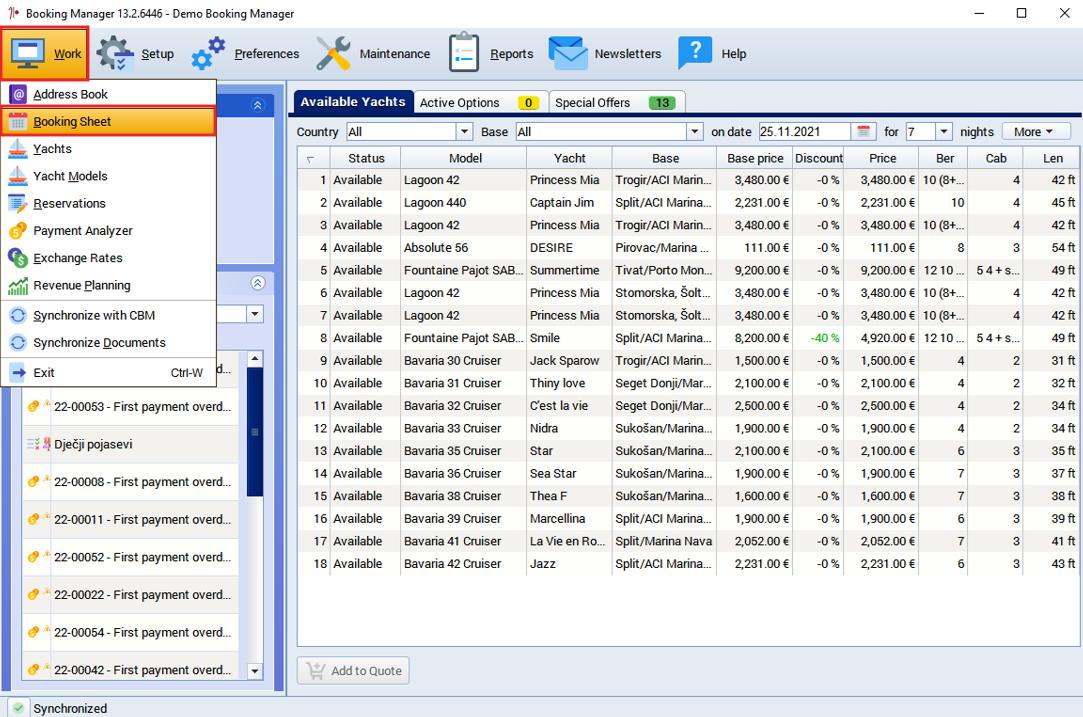This screenshot has width=1083, height=717.
Task: Sort the table by the Model column
Action: click(465, 158)
